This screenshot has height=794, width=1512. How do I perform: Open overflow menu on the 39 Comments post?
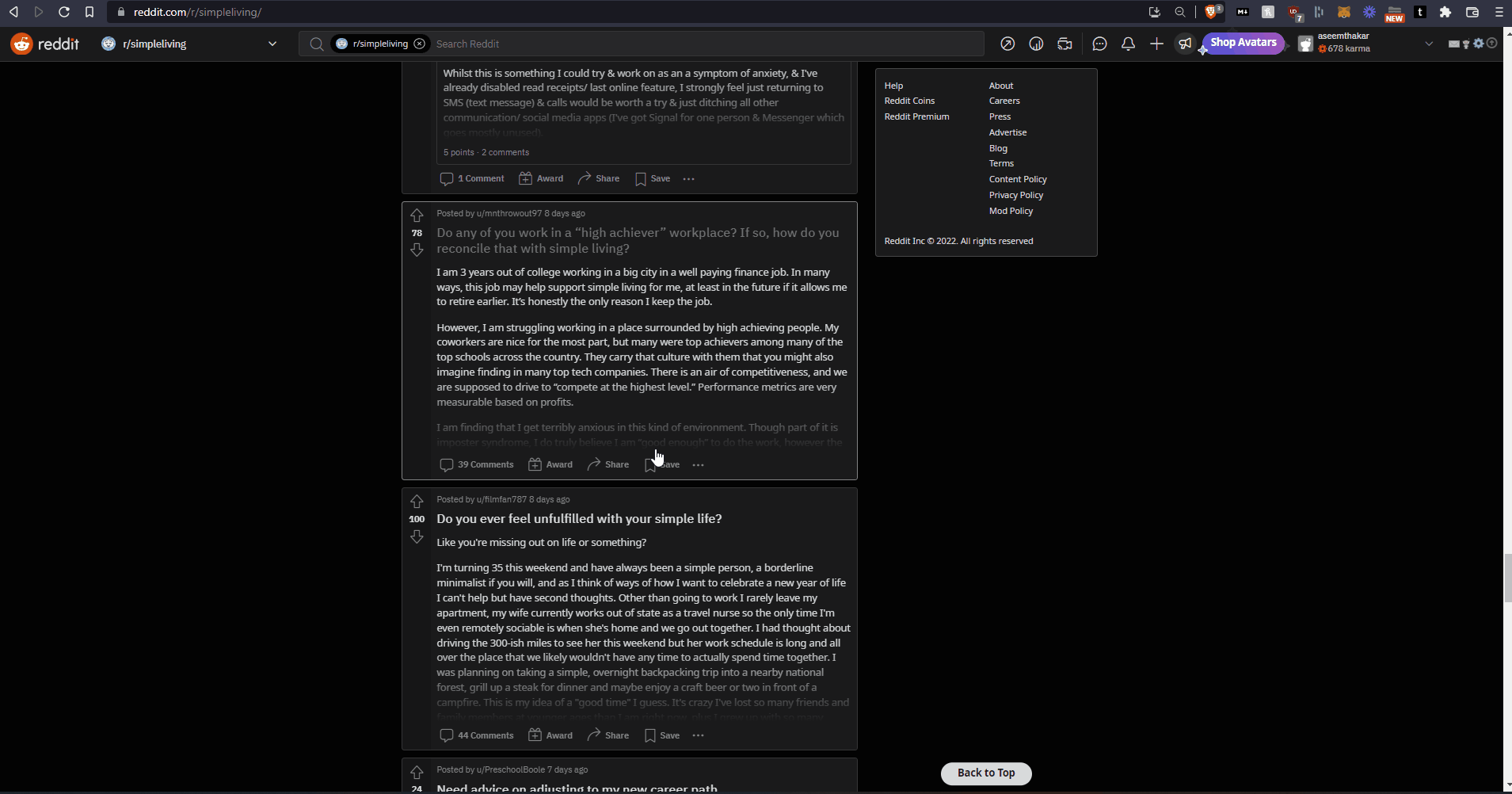698,464
